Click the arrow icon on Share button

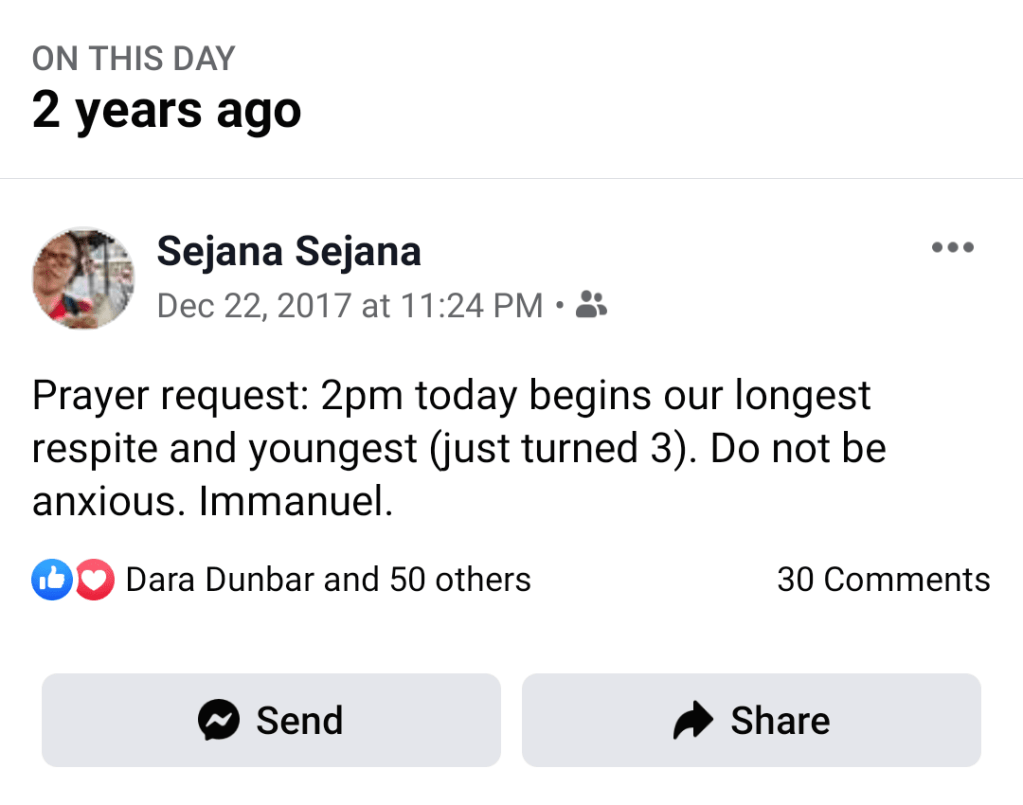tap(693, 720)
